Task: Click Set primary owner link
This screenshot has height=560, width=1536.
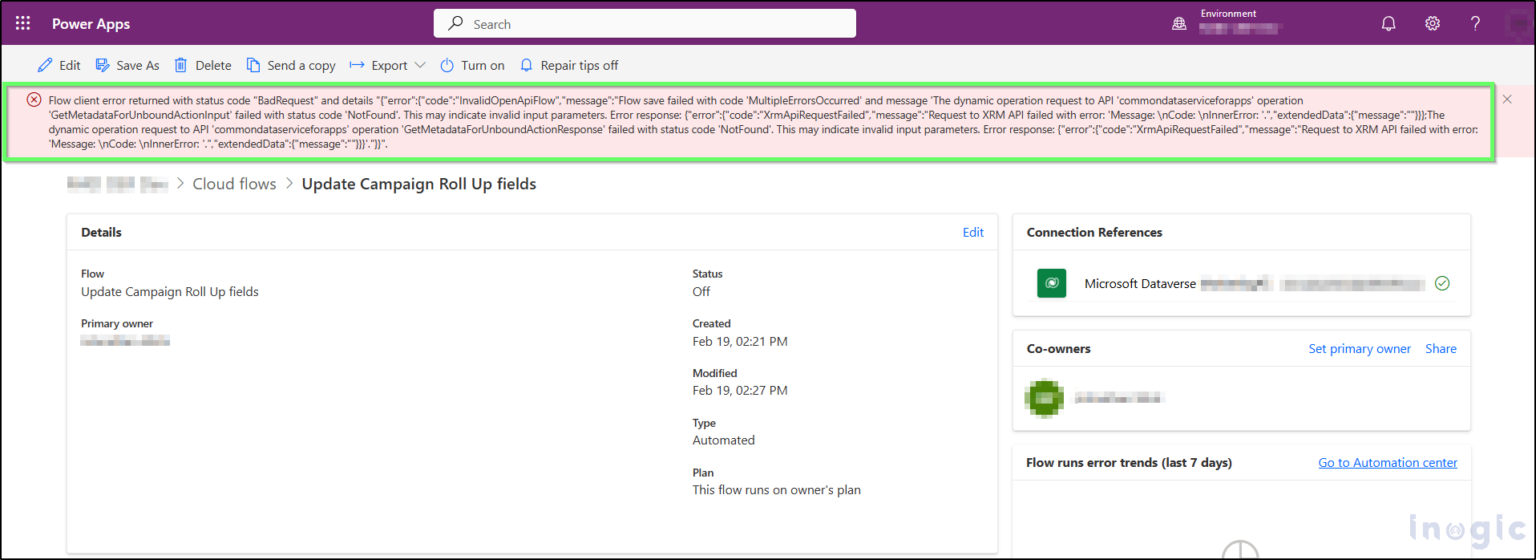Action: coord(1359,349)
